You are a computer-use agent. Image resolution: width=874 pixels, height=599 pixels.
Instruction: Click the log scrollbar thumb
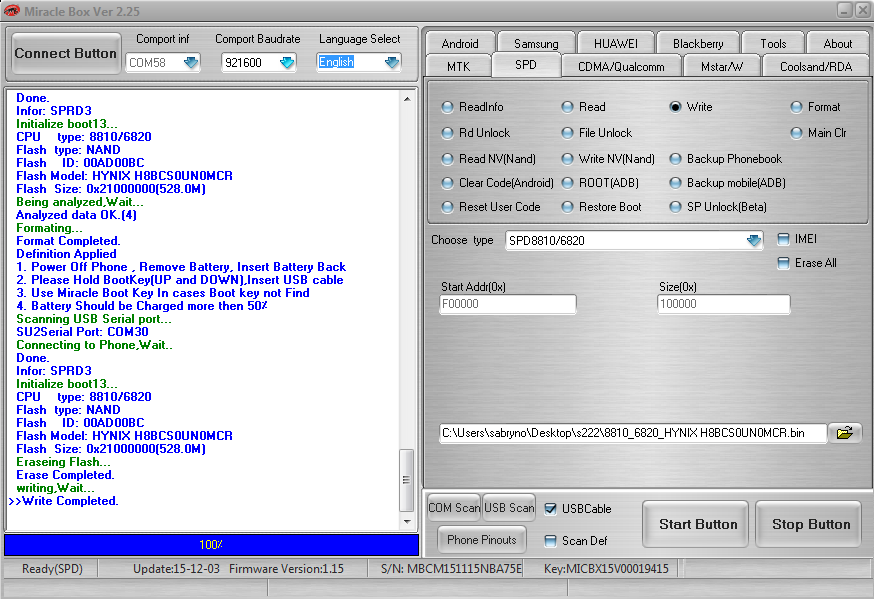[x=406, y=480]
